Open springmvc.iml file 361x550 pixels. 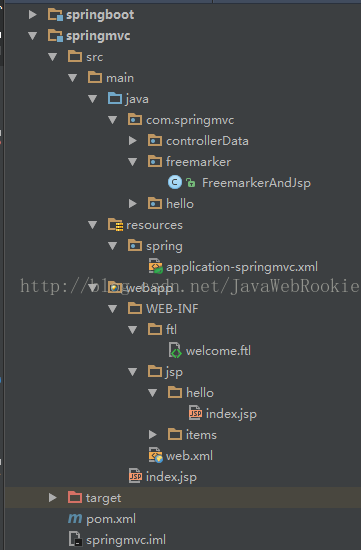(x=126, y=540)
